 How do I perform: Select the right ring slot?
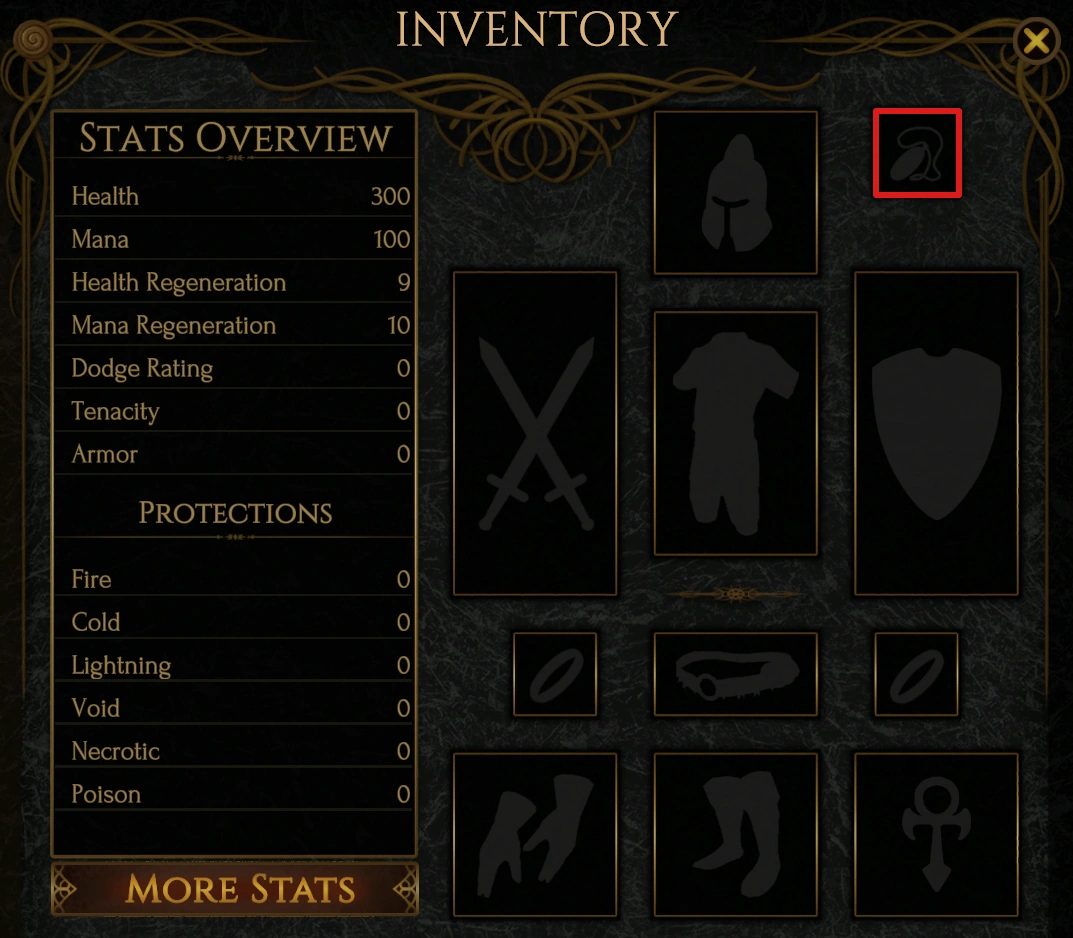(916, 675)
